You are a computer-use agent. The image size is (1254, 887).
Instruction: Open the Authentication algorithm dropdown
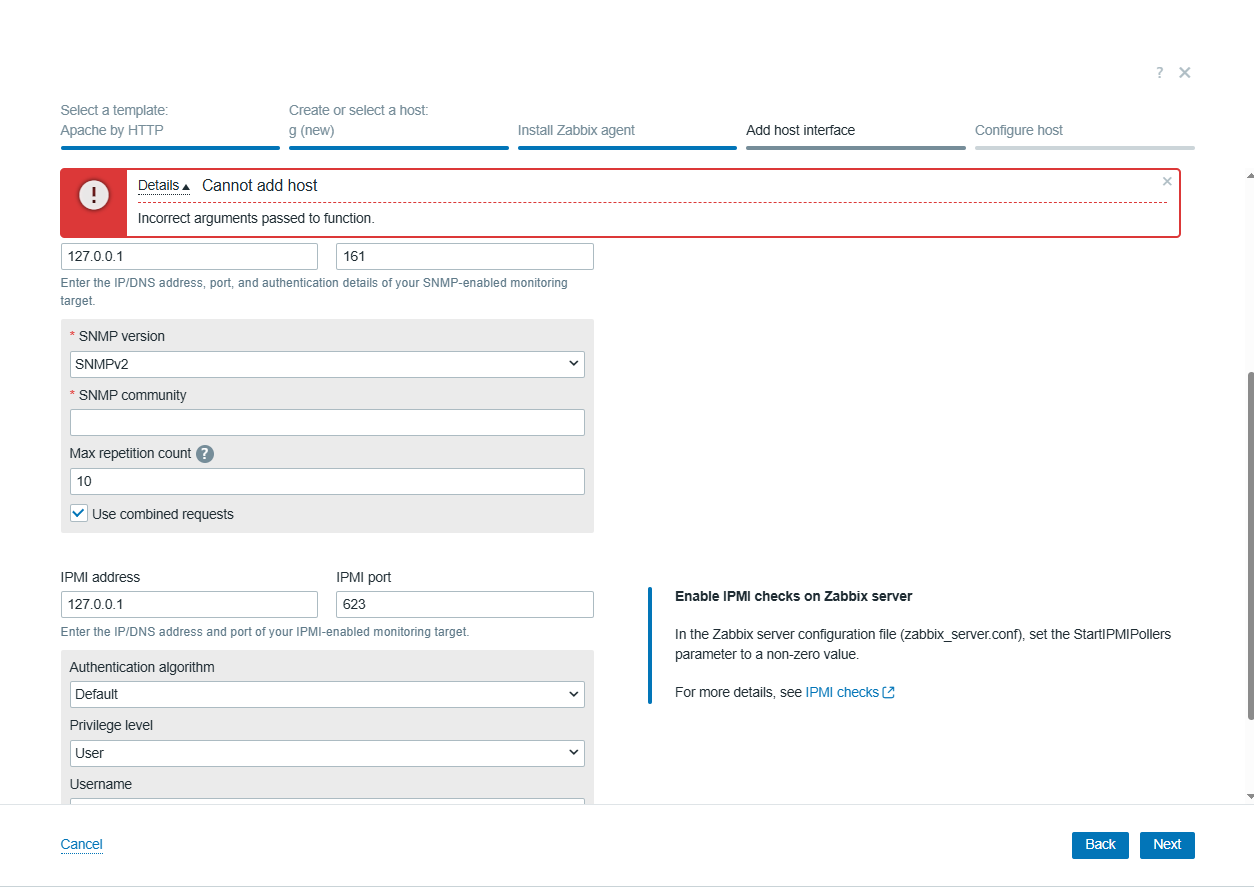point(327,694)
